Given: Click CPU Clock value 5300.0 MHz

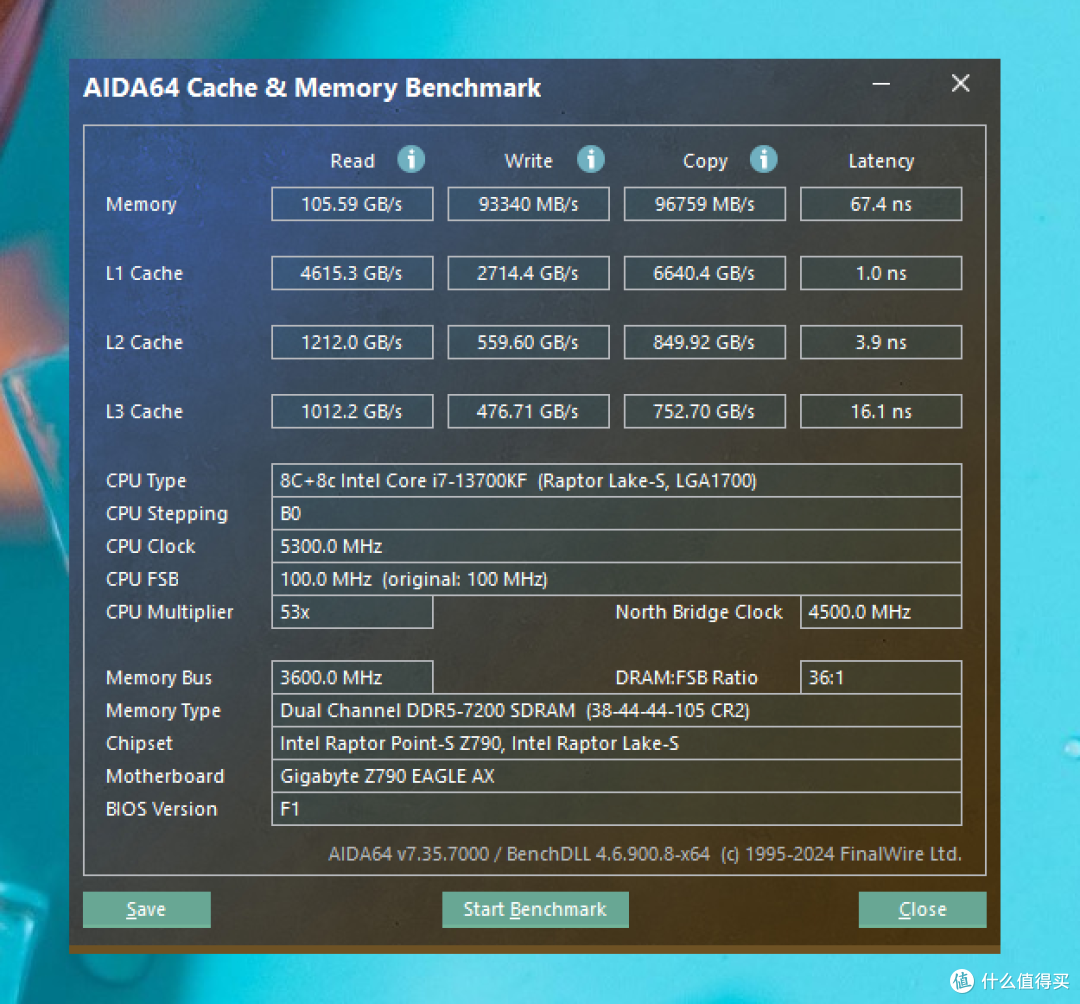Looking at the screenshot, I should coord(616,546).
